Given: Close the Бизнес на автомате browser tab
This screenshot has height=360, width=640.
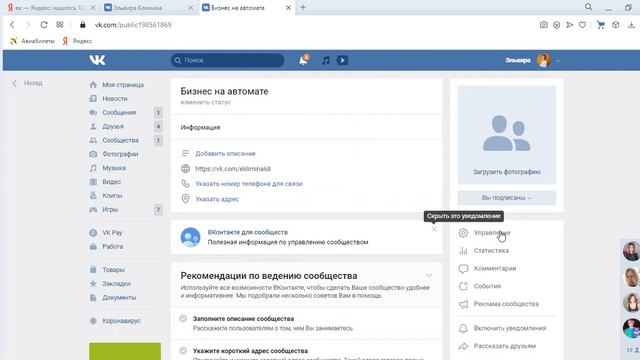Looking at the screenshot, I should (x=288, y=8).
